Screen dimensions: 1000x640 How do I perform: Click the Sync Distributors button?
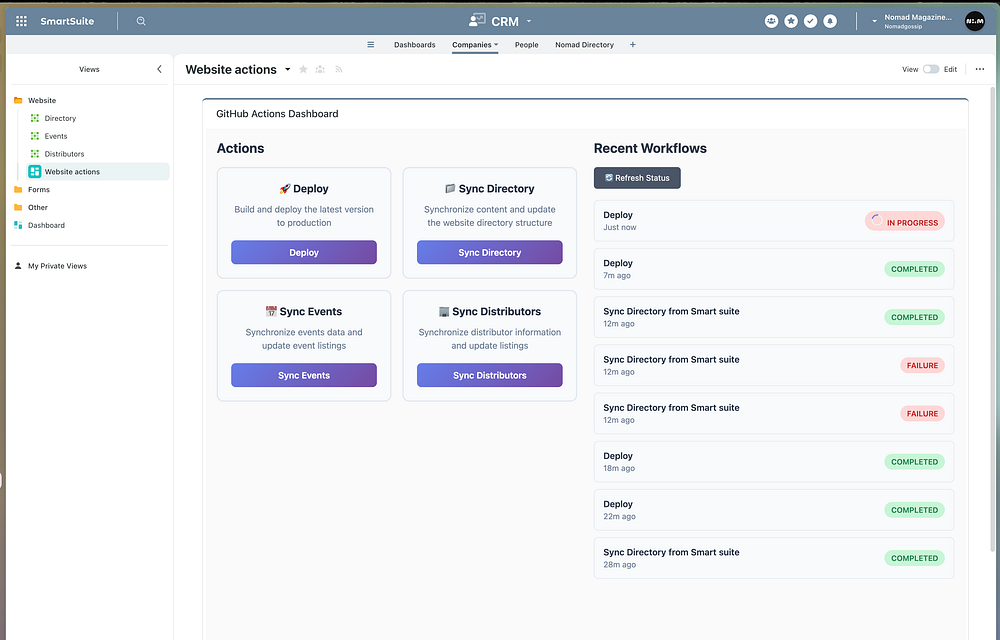[x=490, y=375]
